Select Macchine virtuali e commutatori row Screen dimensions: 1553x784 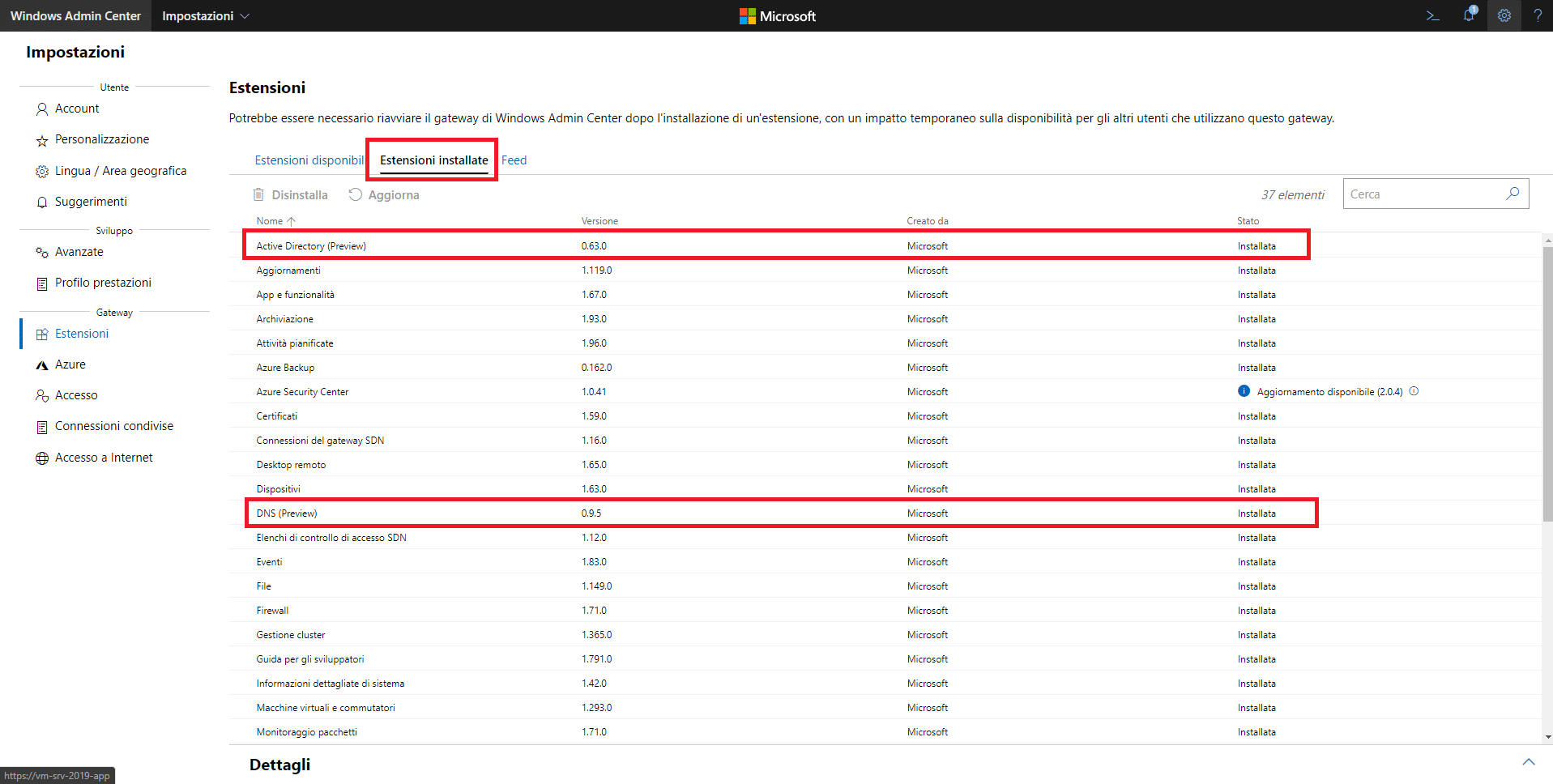pyautogui.click(x=885, y=707)
